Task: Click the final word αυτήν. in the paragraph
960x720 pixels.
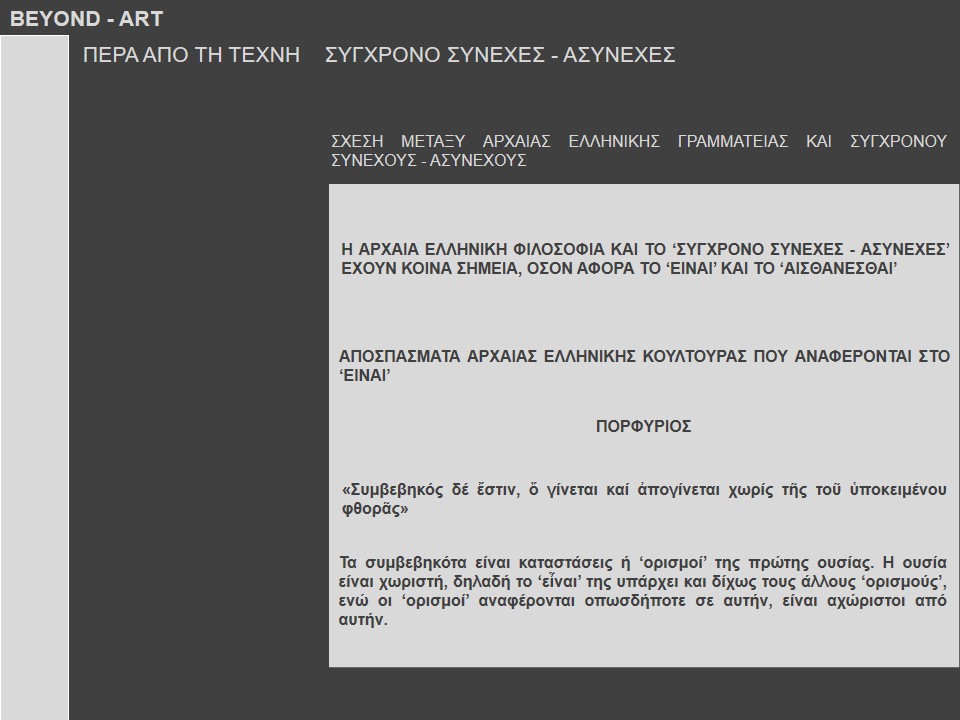Action: [x=363, y=620]
